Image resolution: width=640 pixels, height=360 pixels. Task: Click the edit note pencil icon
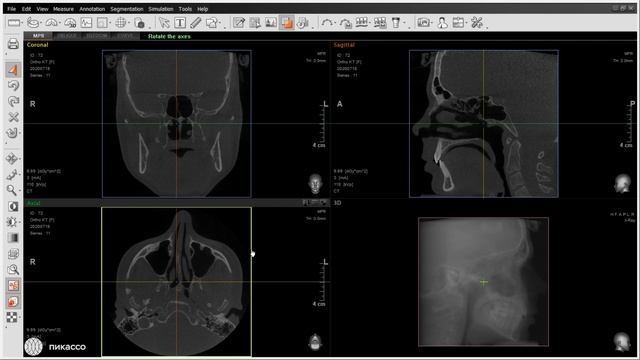[239, 23]
